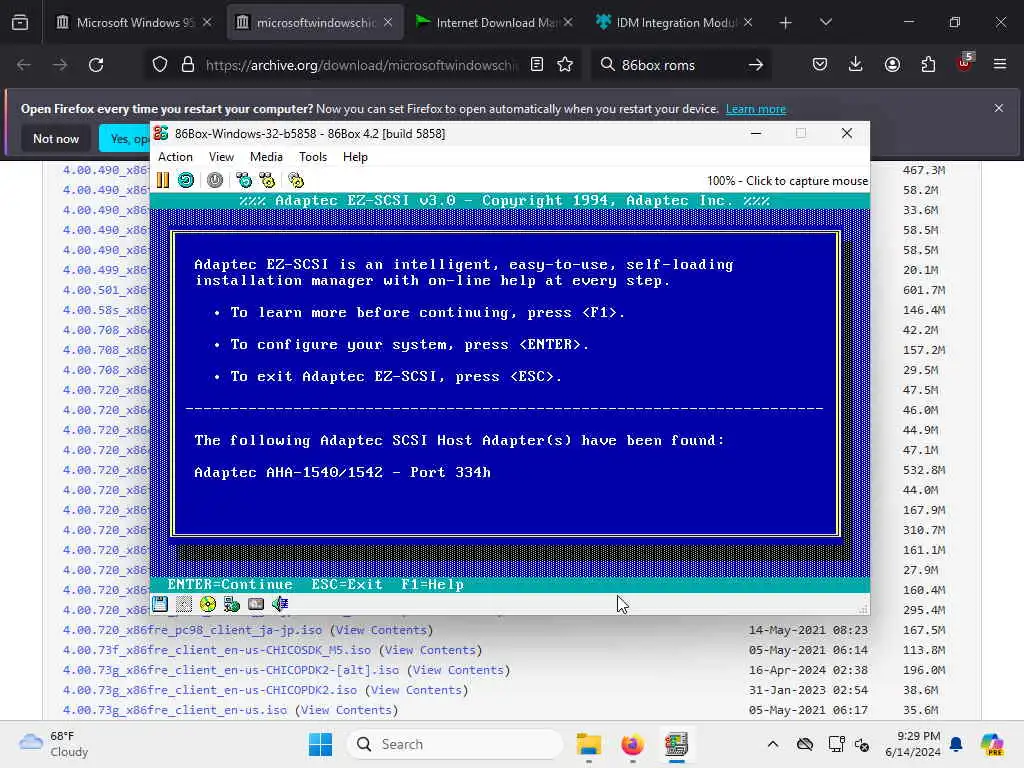Open tracking protection shield icon
The width and height of the screenshot is (1024, 768).
(160, 65)
